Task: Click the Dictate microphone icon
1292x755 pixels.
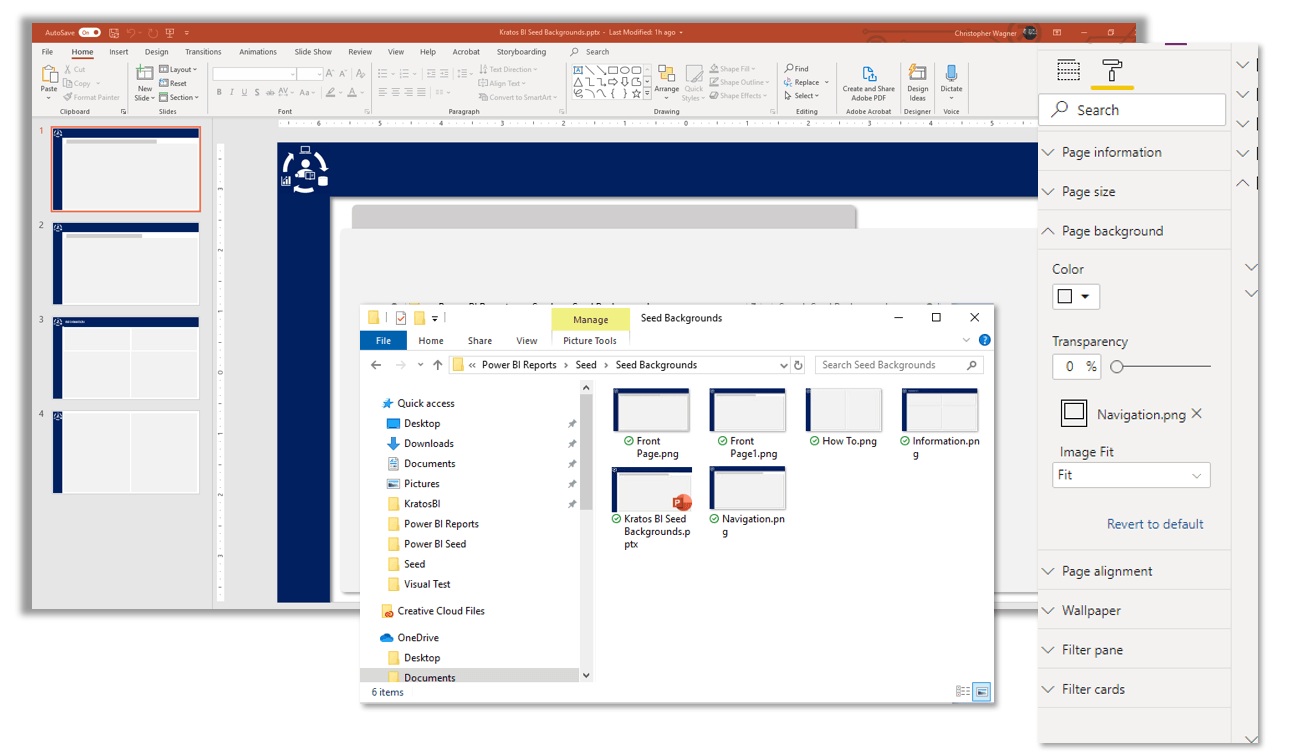Action: (x=951, y=76)
